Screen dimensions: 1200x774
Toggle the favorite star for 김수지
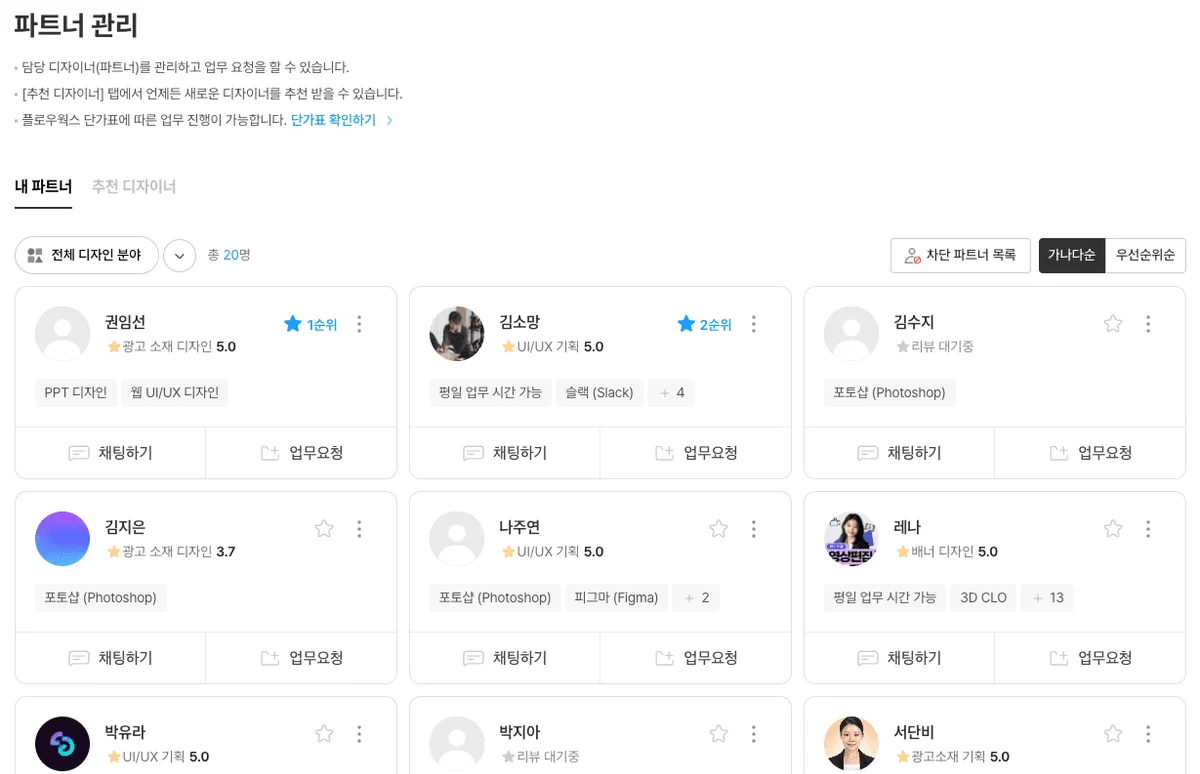(x=1113, y=324)
